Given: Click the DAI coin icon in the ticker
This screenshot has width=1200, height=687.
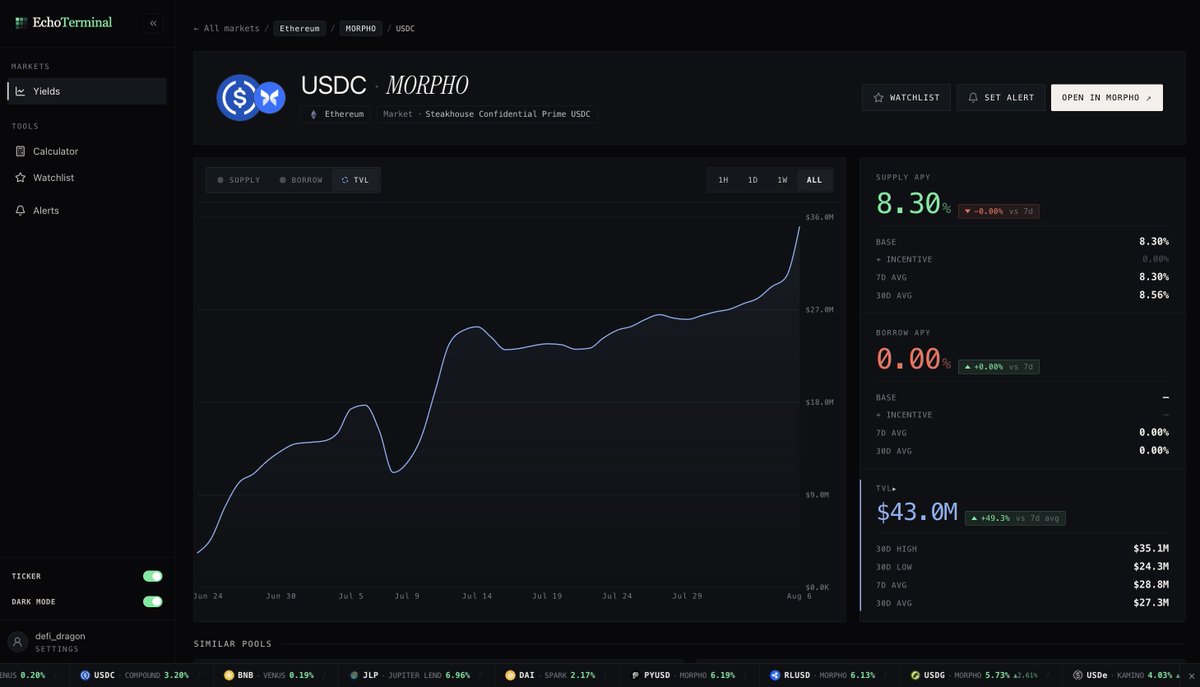Looking at the screenshot, I should coord(510,675).
